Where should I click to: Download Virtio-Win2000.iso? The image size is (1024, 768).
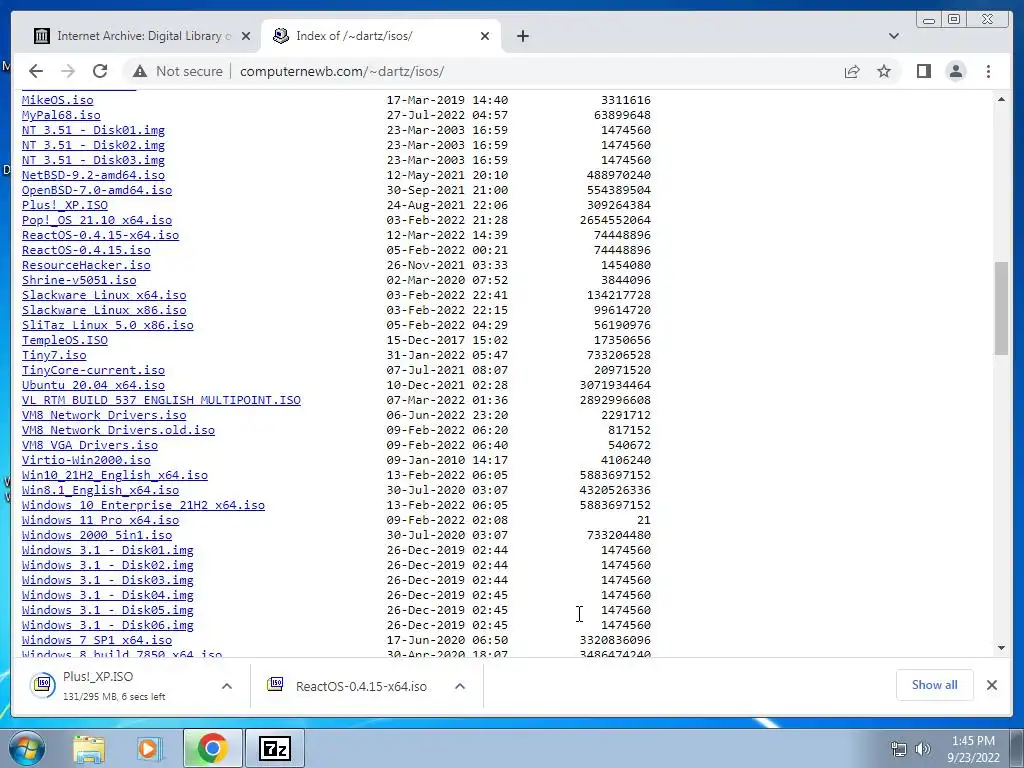click(x=86, y=460)
